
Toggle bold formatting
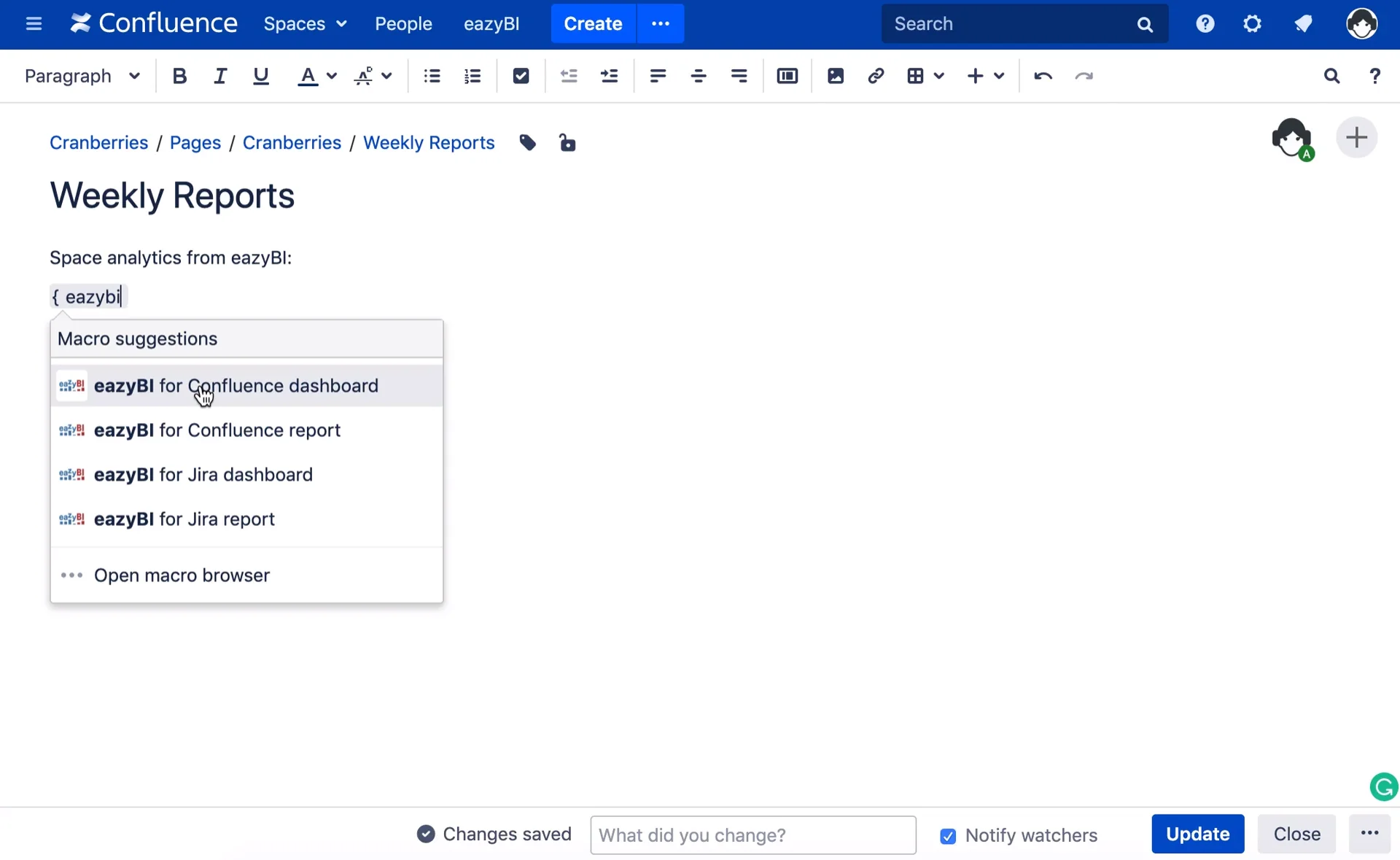click(179, 76)
